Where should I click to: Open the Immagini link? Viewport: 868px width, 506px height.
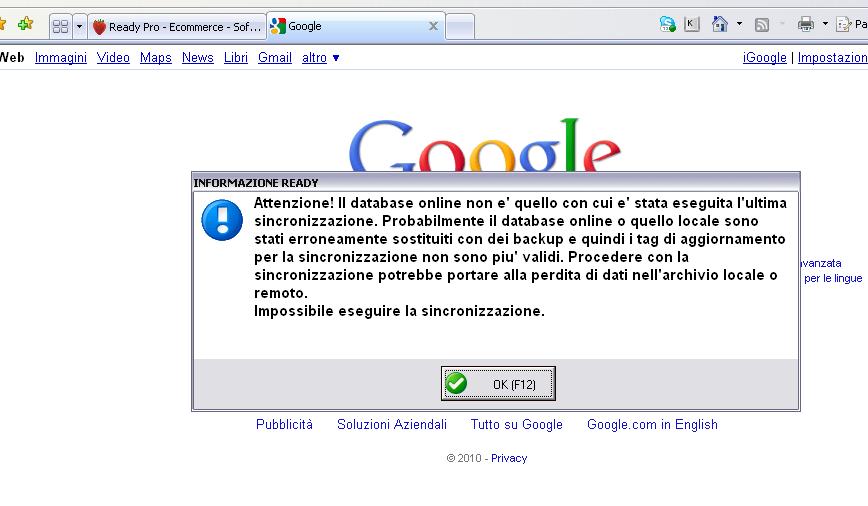[x=61, y=58]
